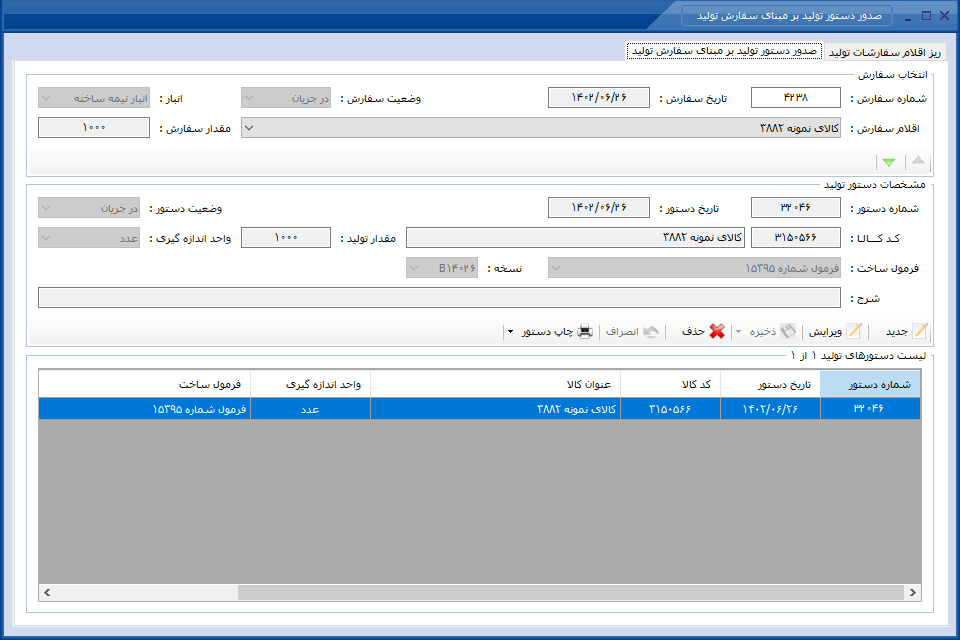Maximize the window
This screenshot has width=960, height=640.
926,15
